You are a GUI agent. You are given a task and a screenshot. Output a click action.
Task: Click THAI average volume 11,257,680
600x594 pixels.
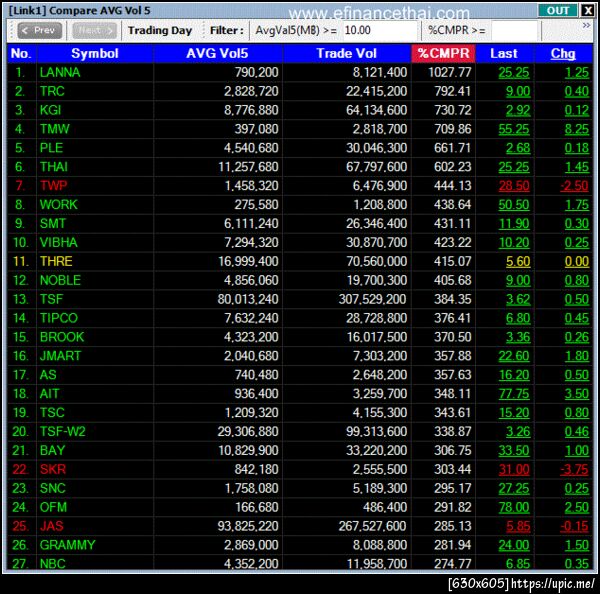248,167
